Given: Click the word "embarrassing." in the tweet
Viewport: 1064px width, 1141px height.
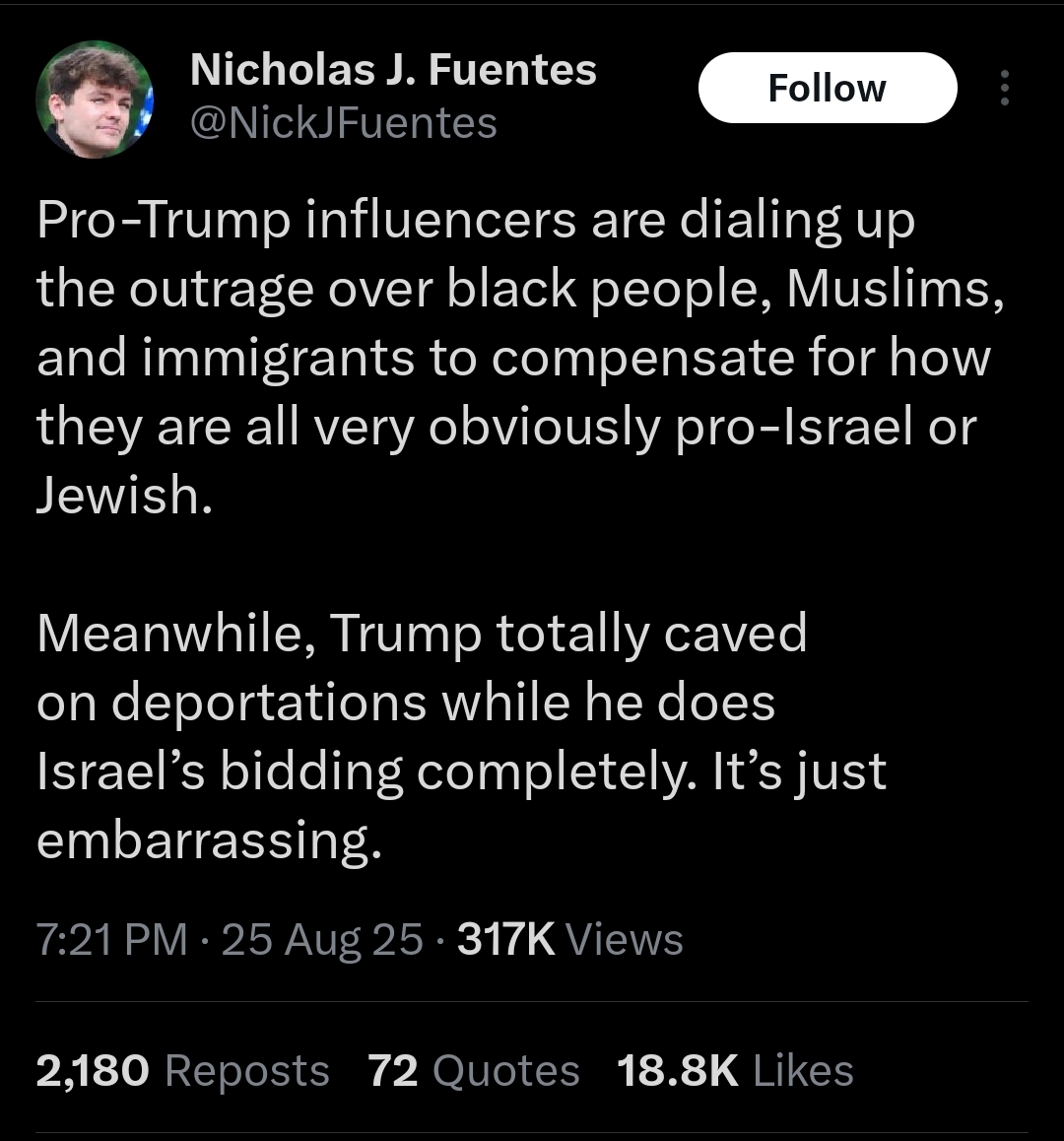Looking at the screenshot, I should [209, 840].
